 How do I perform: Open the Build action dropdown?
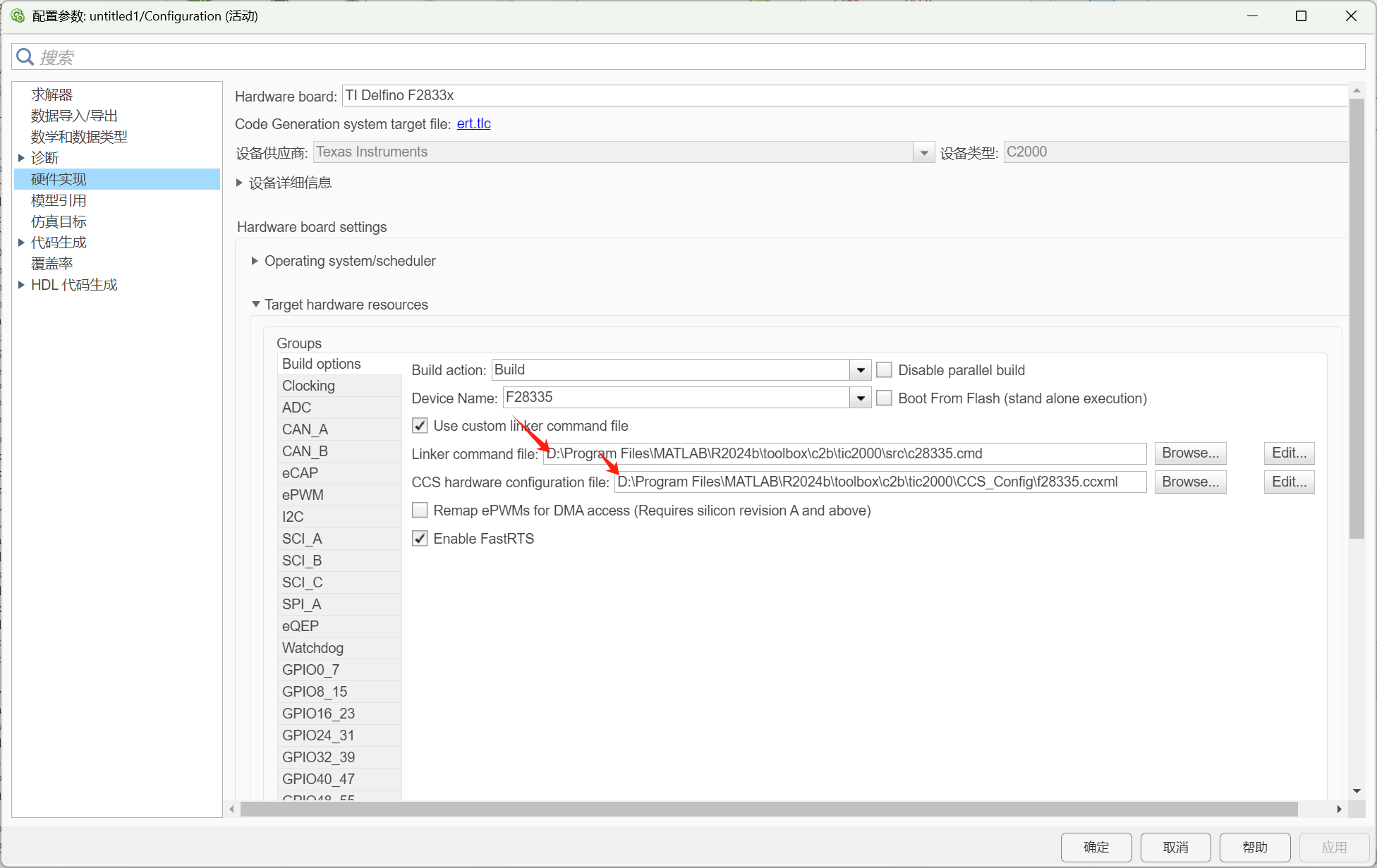click(860, 370)
